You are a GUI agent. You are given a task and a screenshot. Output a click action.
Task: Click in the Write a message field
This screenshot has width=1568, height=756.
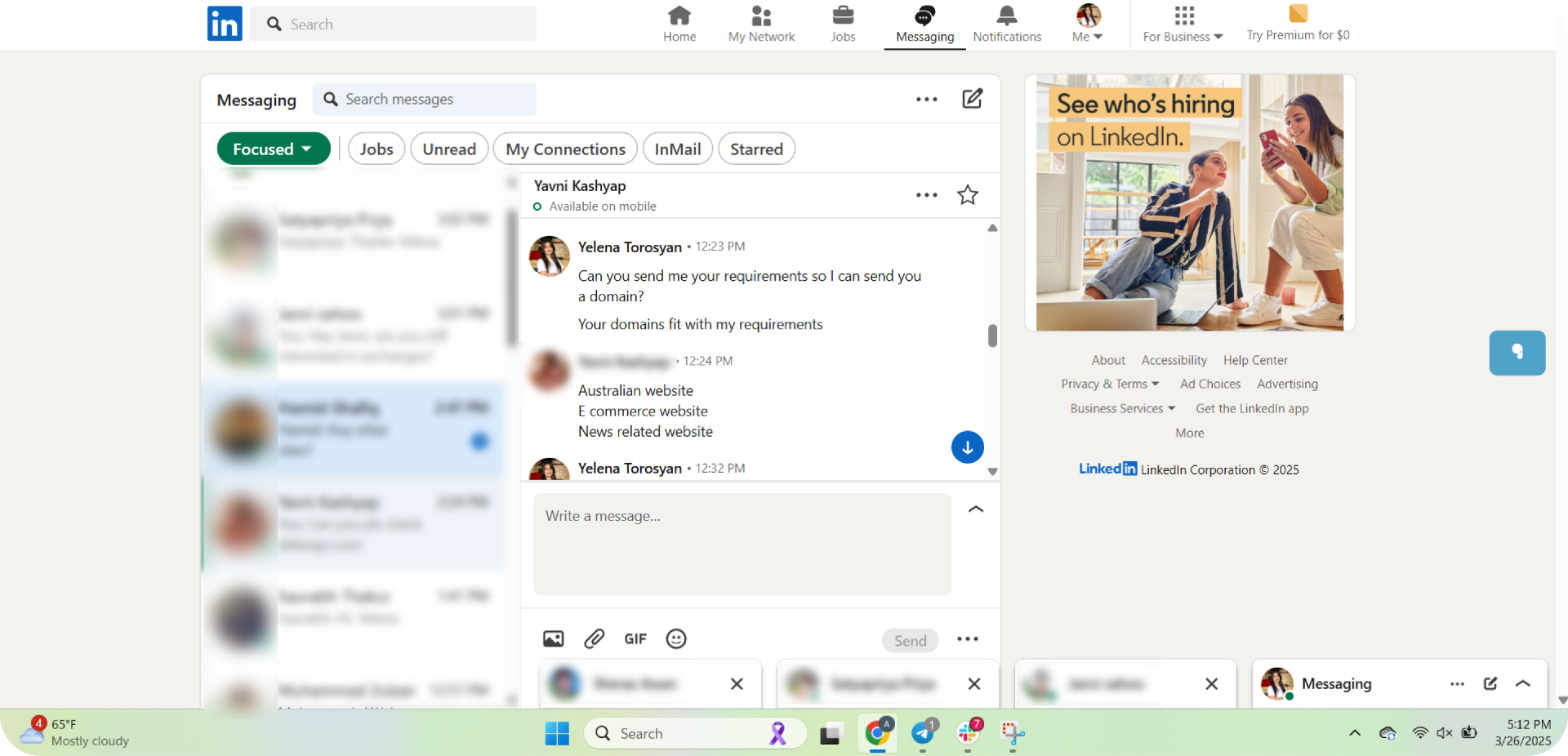[742, 544]
